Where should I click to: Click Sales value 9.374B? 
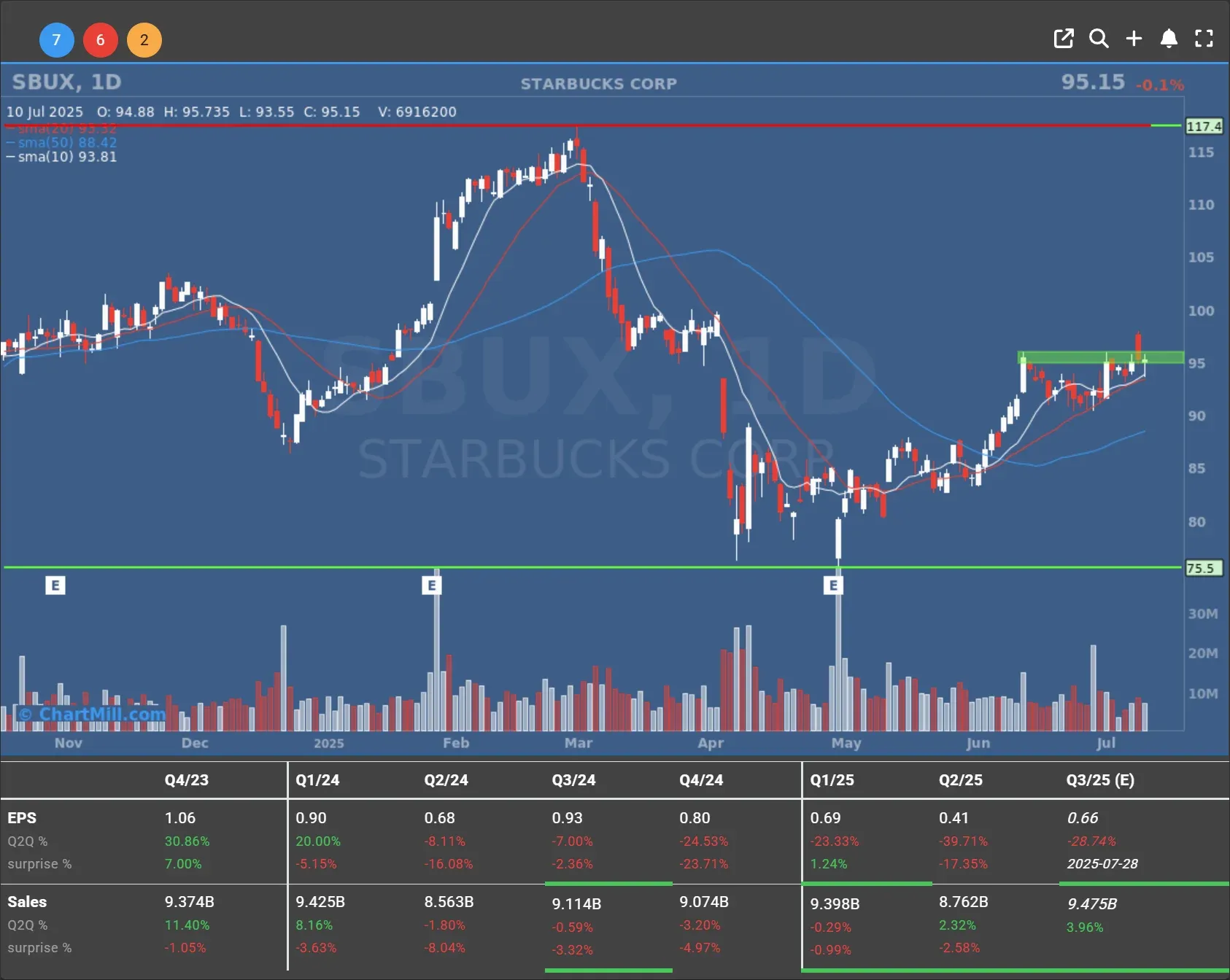coord(189,901)
